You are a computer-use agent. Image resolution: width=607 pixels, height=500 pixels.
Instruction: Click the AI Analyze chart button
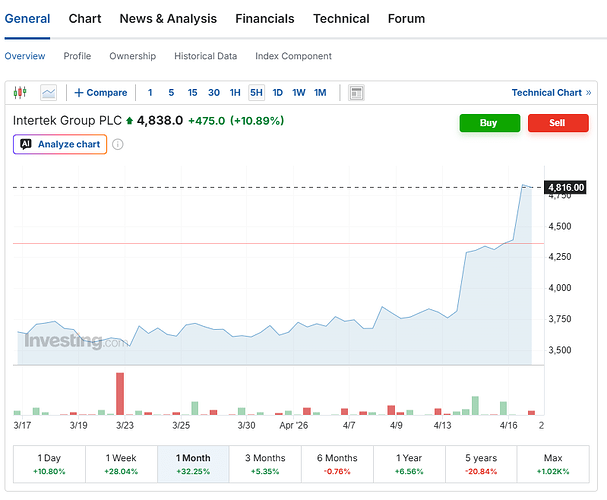click(x=60, y=144)
